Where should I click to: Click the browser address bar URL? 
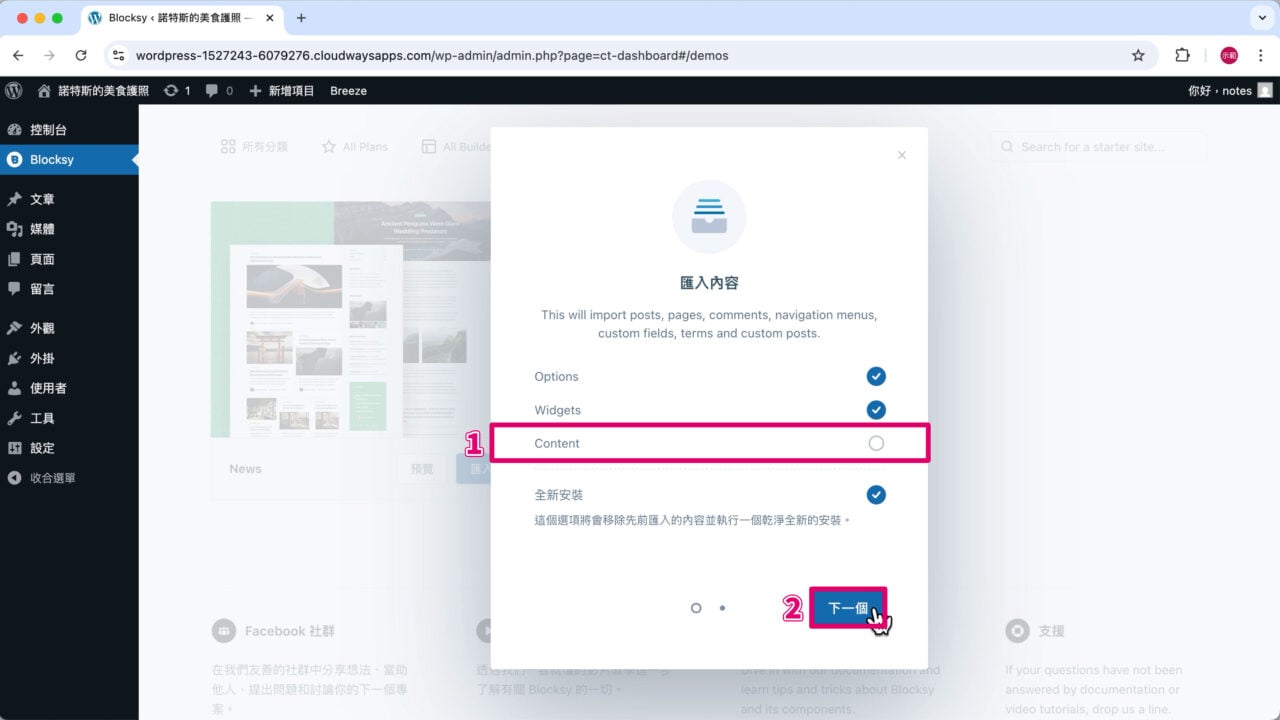point(432,56)
